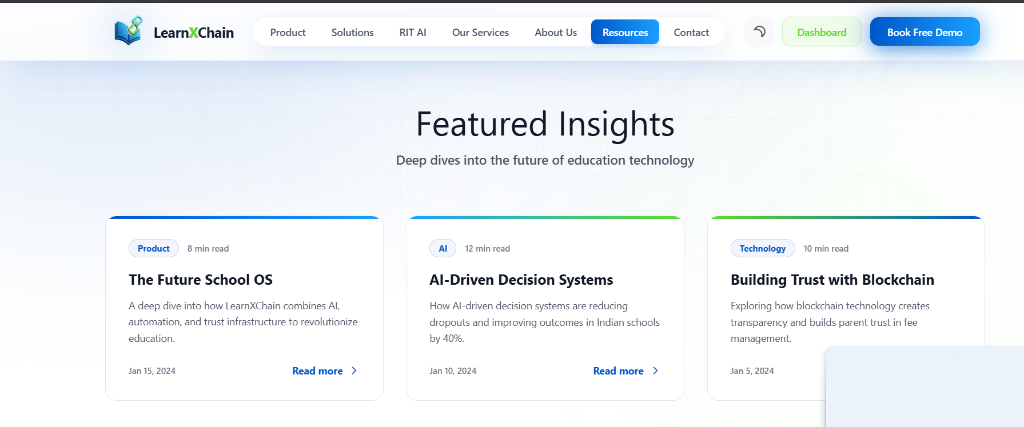Select the Technology tag badge
Image resolution: width=1024 pixels, height=427 pixels.
point(763,248)
